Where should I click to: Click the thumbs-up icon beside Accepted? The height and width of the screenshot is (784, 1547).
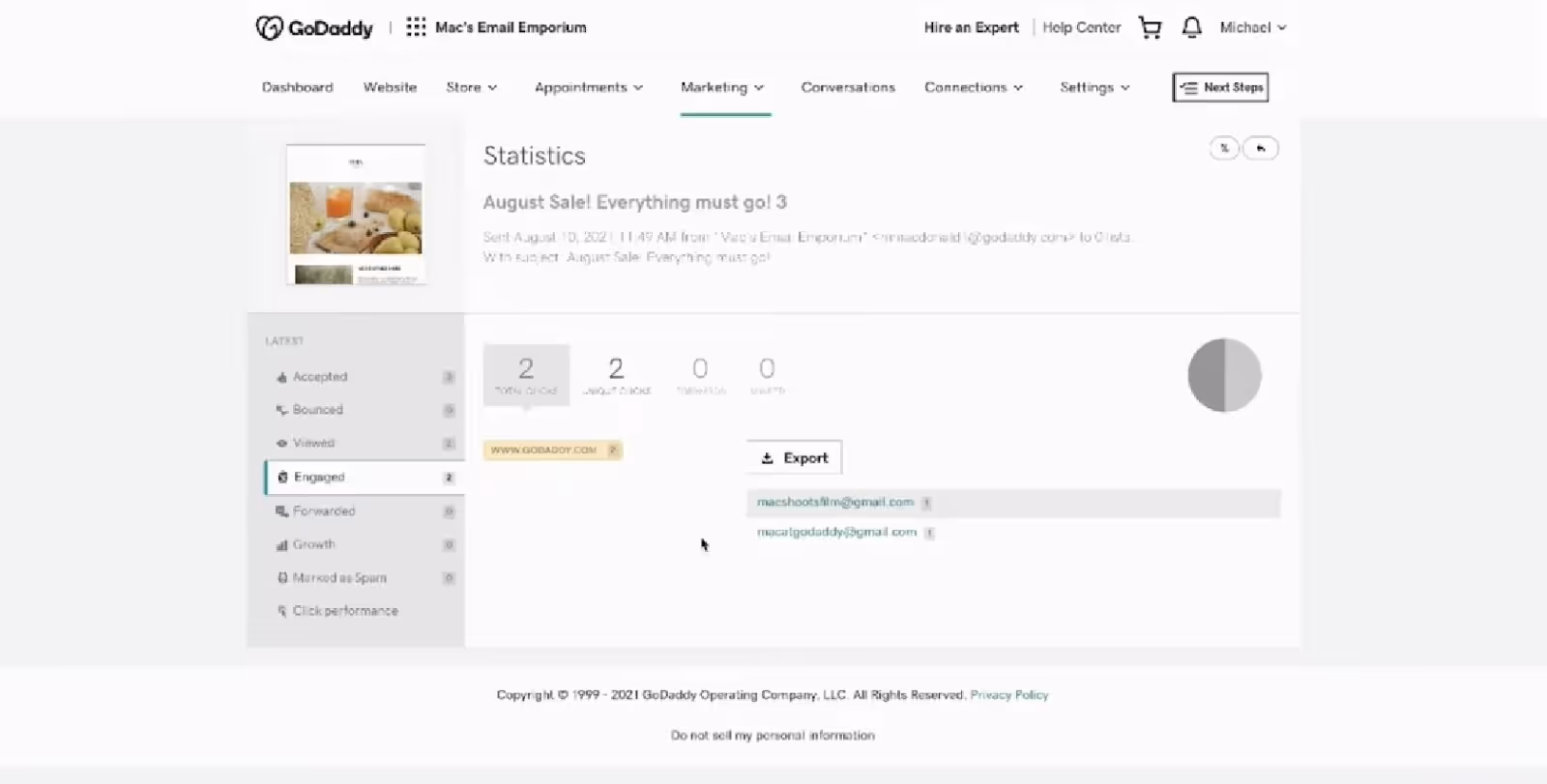click(x=281, y=377)
